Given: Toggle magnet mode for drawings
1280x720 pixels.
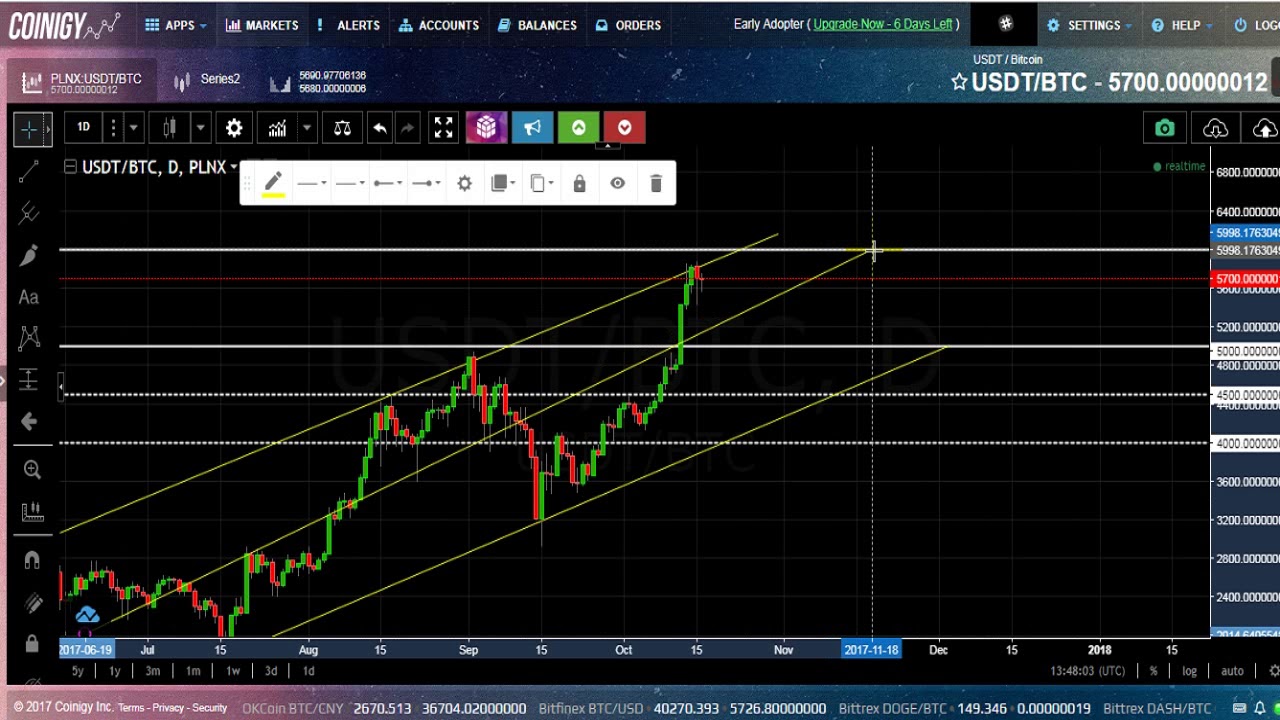Looking at the screenshot, I should coord(31,560).
